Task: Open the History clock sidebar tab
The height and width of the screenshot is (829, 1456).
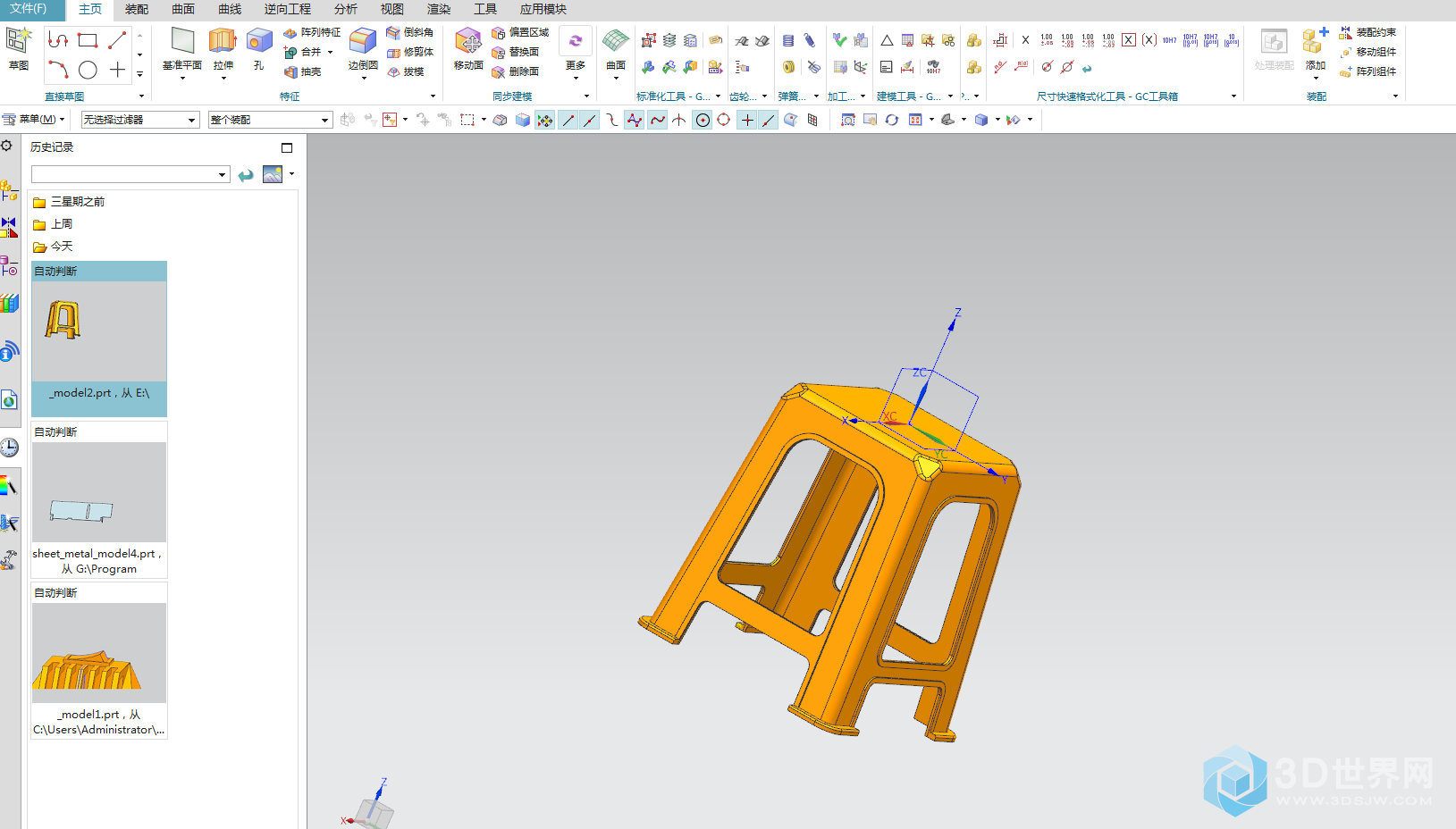Action: coord(9,448)
